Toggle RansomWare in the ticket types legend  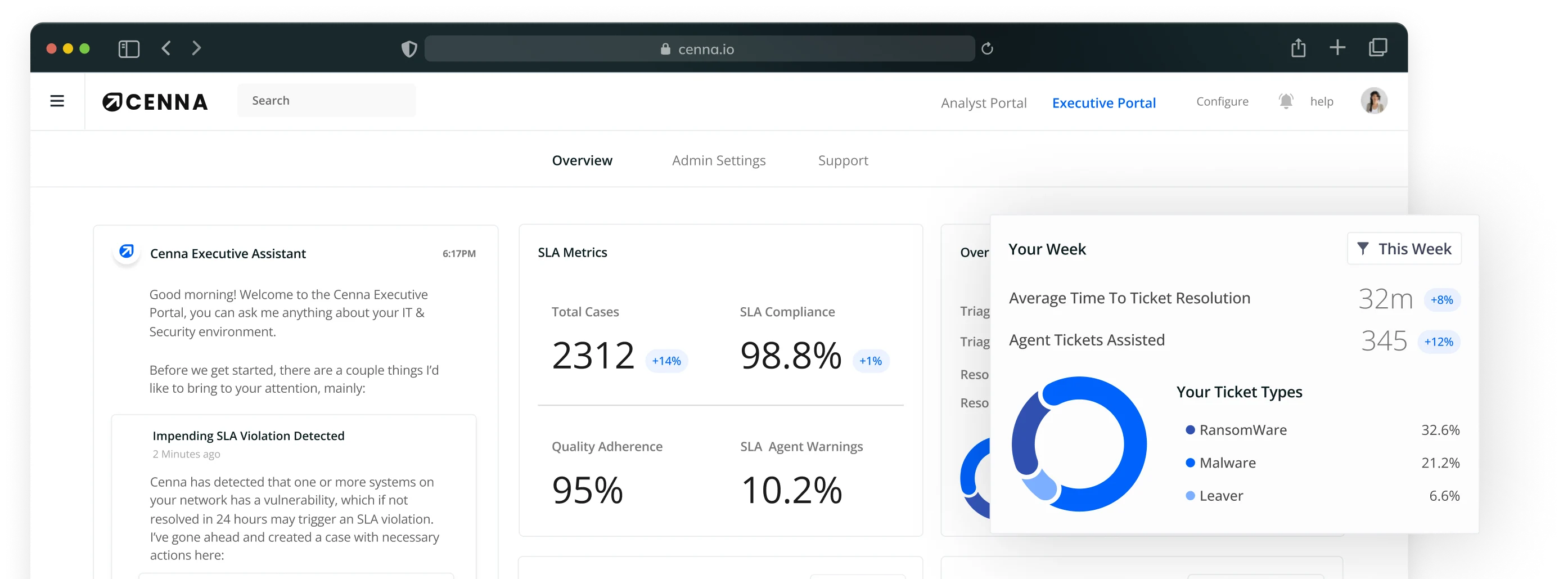pos(1242,430)
